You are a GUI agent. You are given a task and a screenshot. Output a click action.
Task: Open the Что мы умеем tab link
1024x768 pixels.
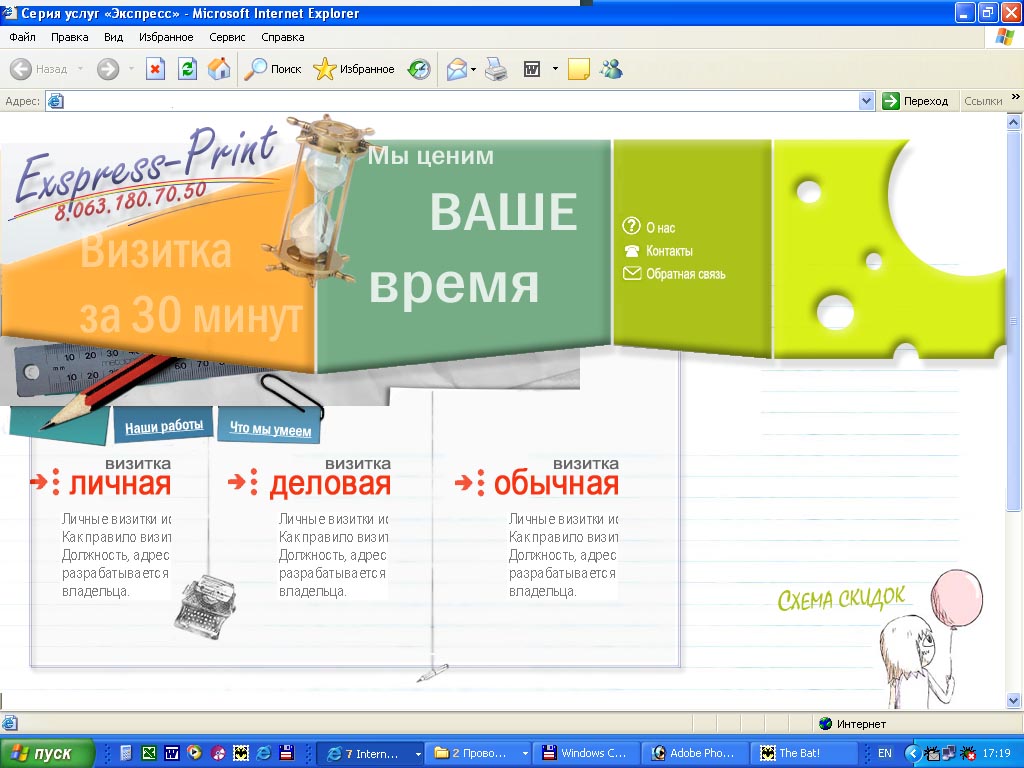(270, 428)
